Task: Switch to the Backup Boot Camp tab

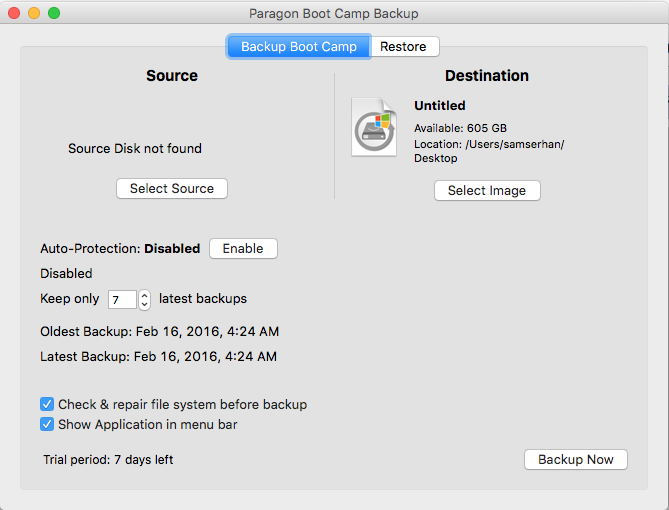Action: [x=299, y=46]
